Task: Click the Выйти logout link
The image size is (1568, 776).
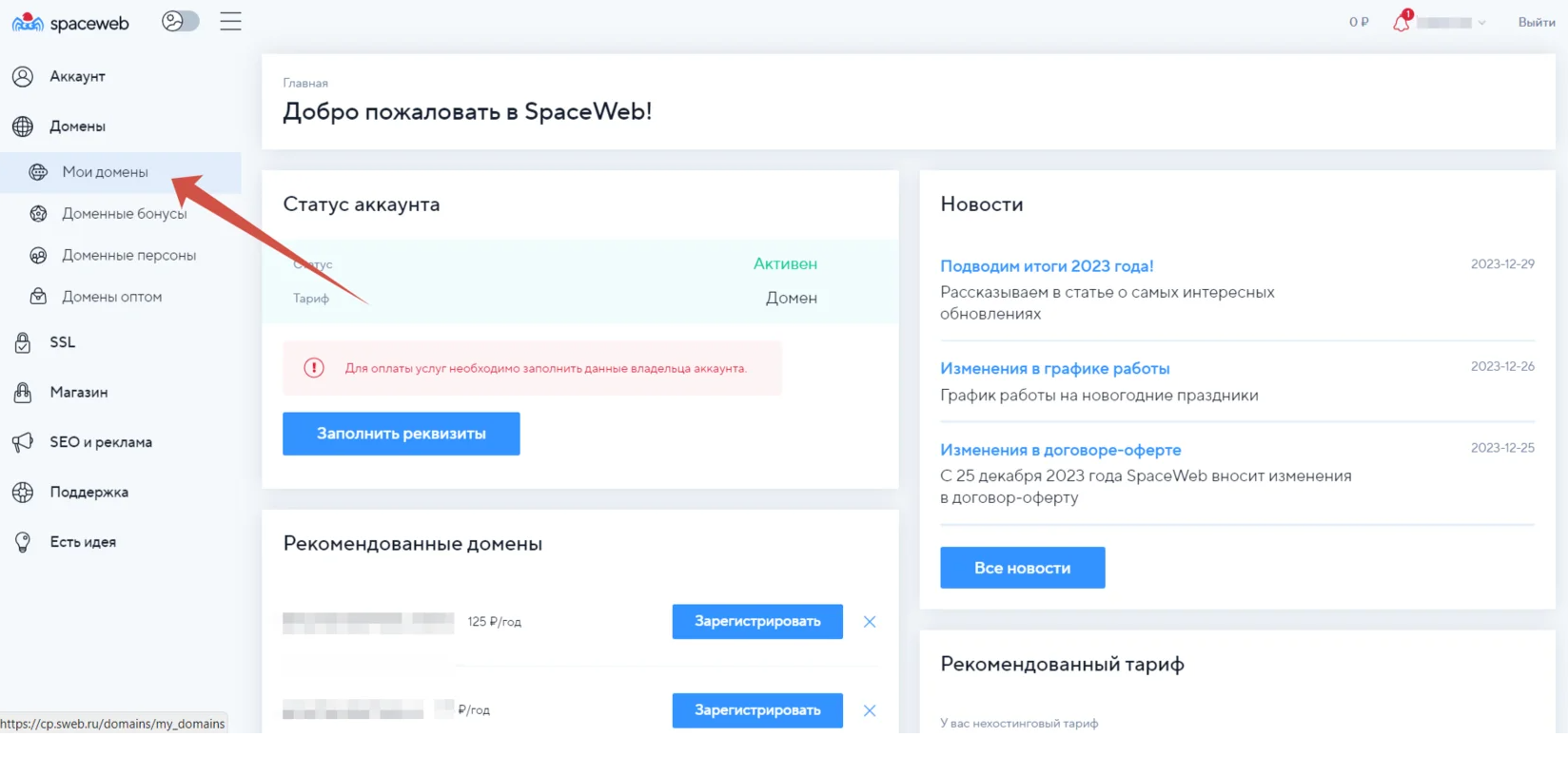Action: click(x=1536, y=22)
